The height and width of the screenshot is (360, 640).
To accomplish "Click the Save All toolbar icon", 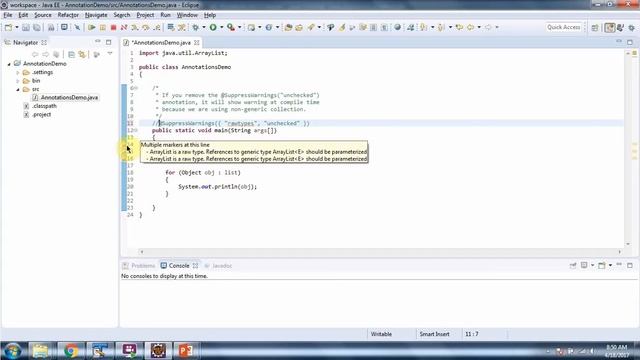I will pyautogui.click(x=37, y=27).
